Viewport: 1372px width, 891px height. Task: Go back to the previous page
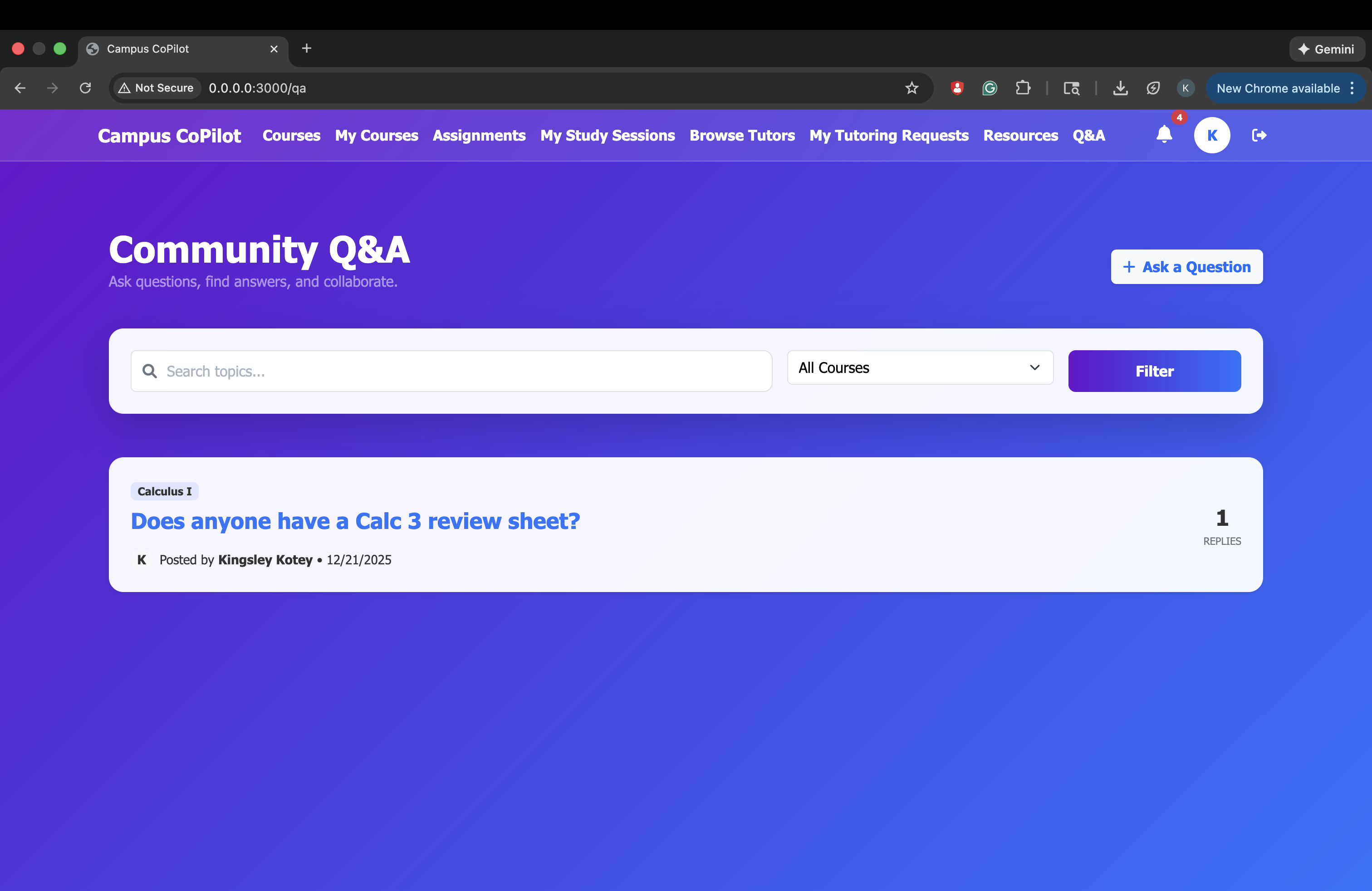pos(20,88)
